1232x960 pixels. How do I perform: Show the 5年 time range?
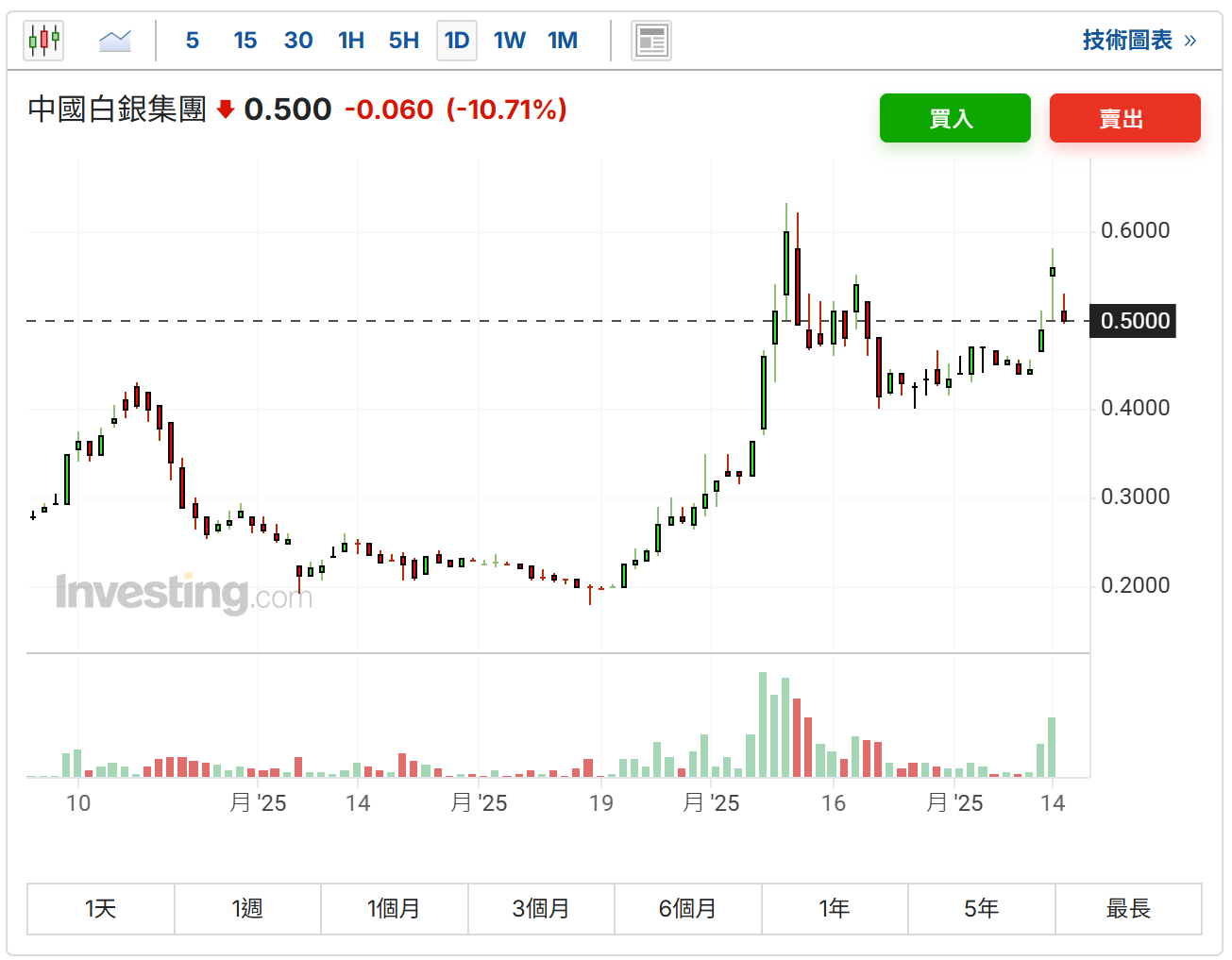[x=982, y=909]
